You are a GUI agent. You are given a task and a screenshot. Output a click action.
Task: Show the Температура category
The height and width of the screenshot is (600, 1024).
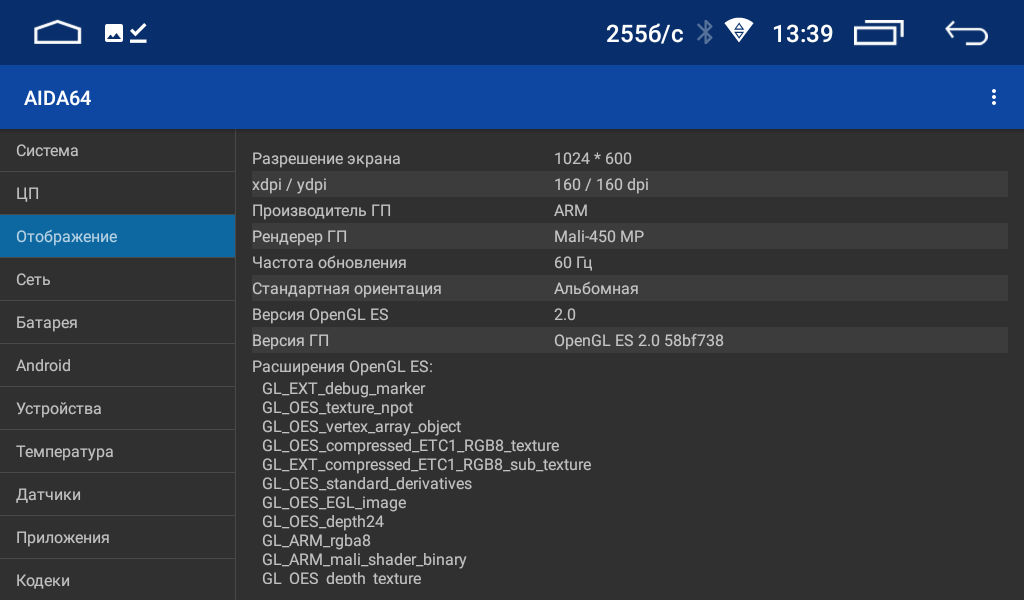118,452
